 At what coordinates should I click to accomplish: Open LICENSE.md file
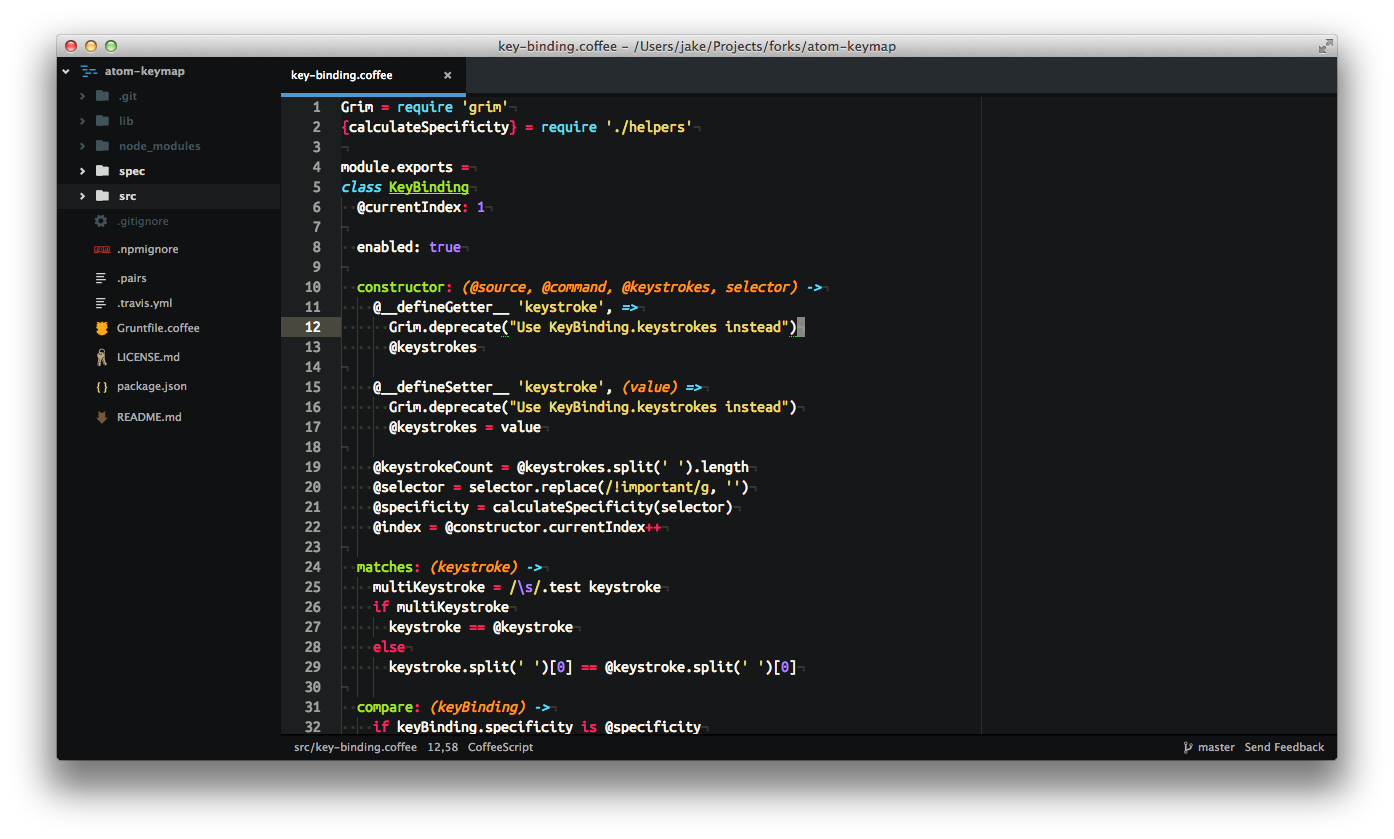(x=149, y=357)
